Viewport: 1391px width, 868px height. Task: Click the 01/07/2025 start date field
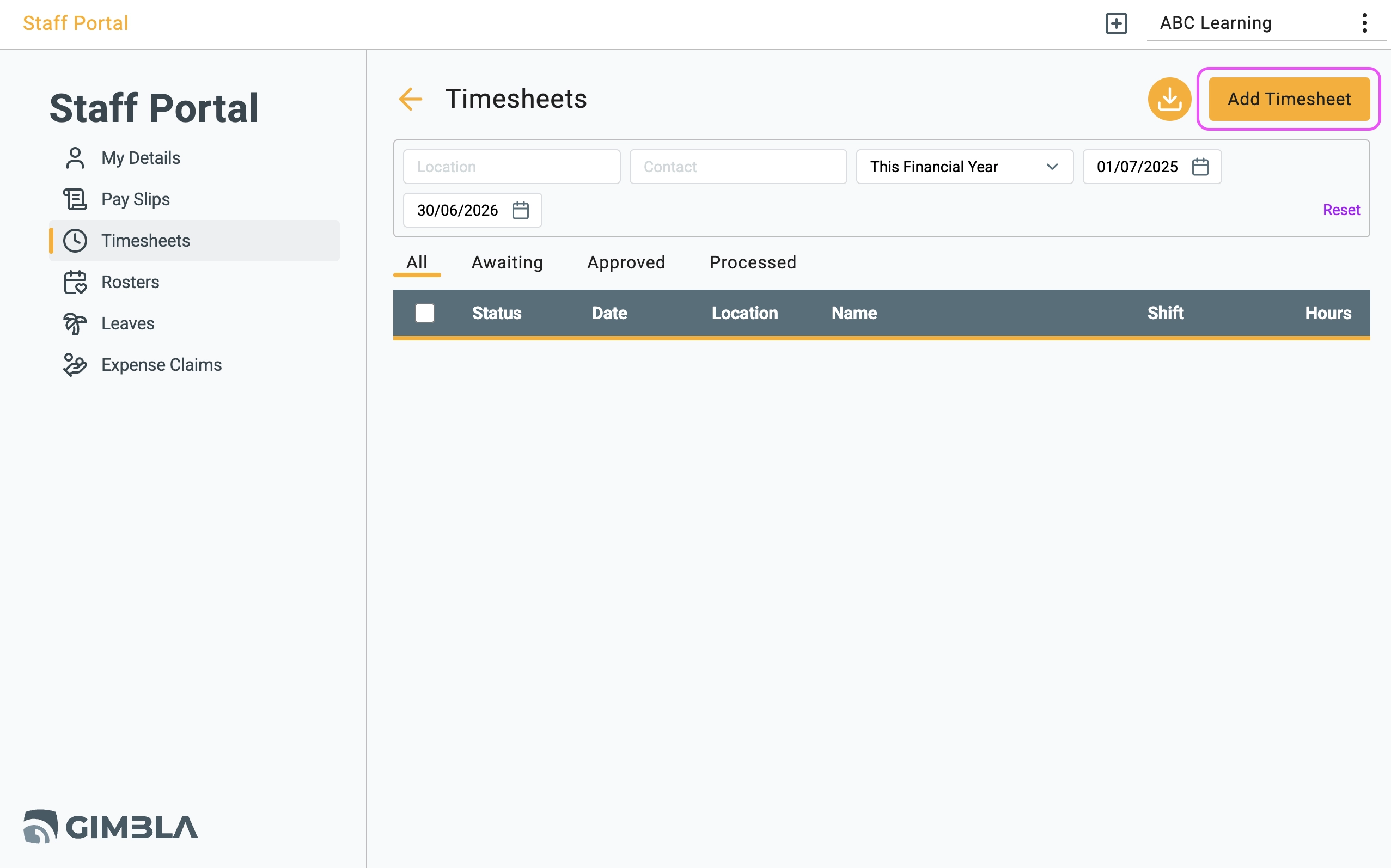(x=1151, y=167)
